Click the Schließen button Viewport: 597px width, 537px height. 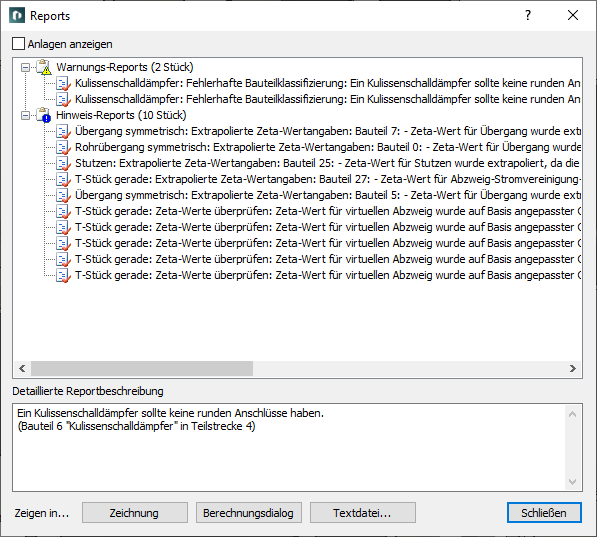[x=544, y=513]
